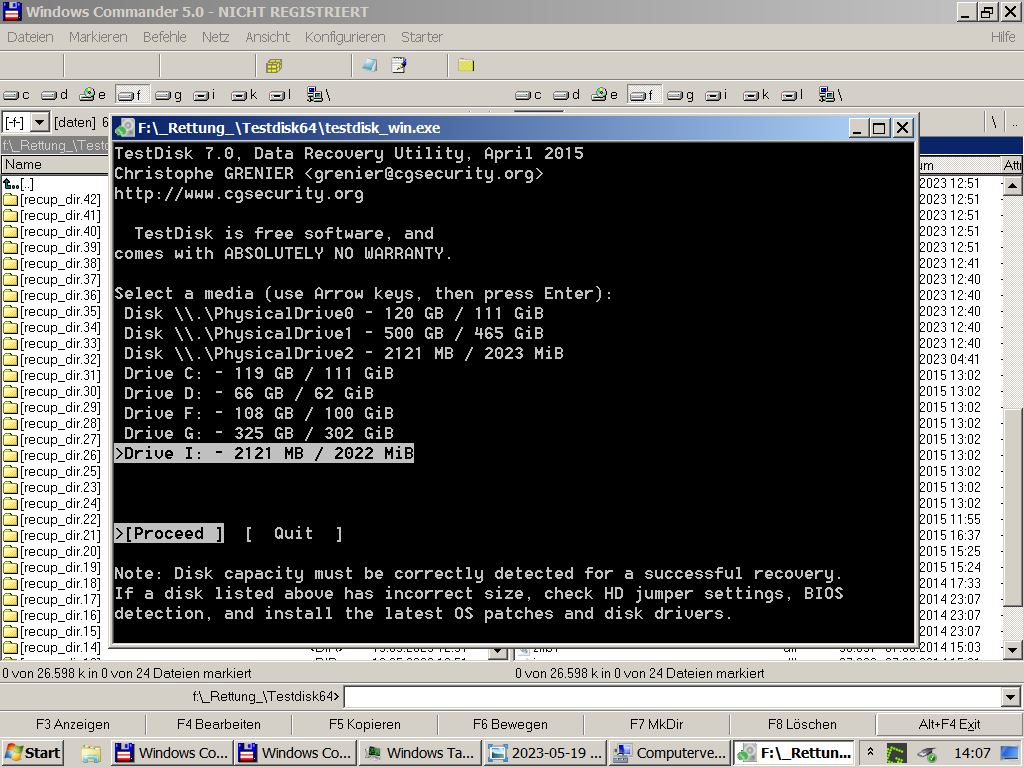Click the blue page toolbar icon
Screen dimensions: 1024x768
370,65
